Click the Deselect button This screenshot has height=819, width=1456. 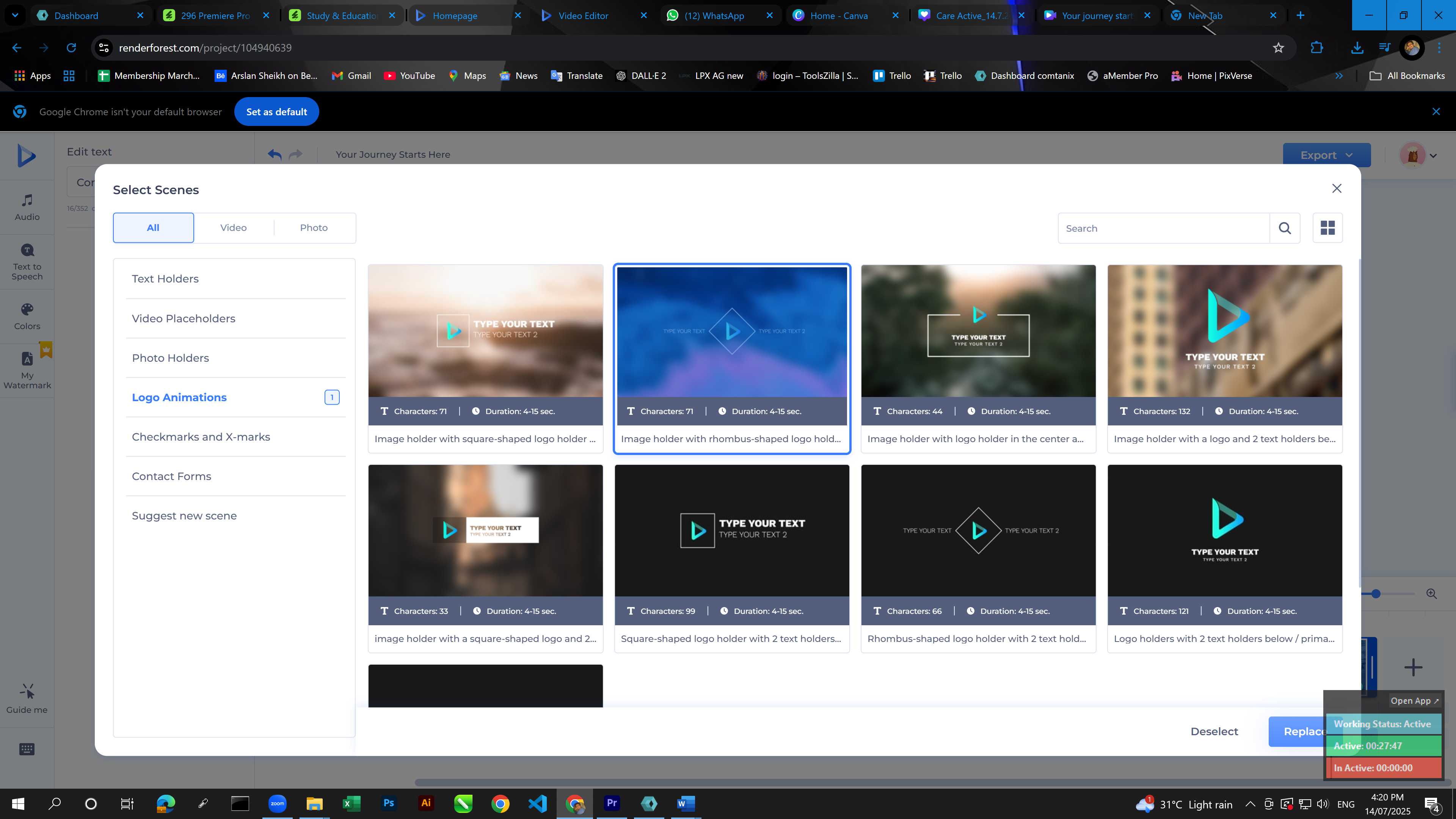point(1214,731)
